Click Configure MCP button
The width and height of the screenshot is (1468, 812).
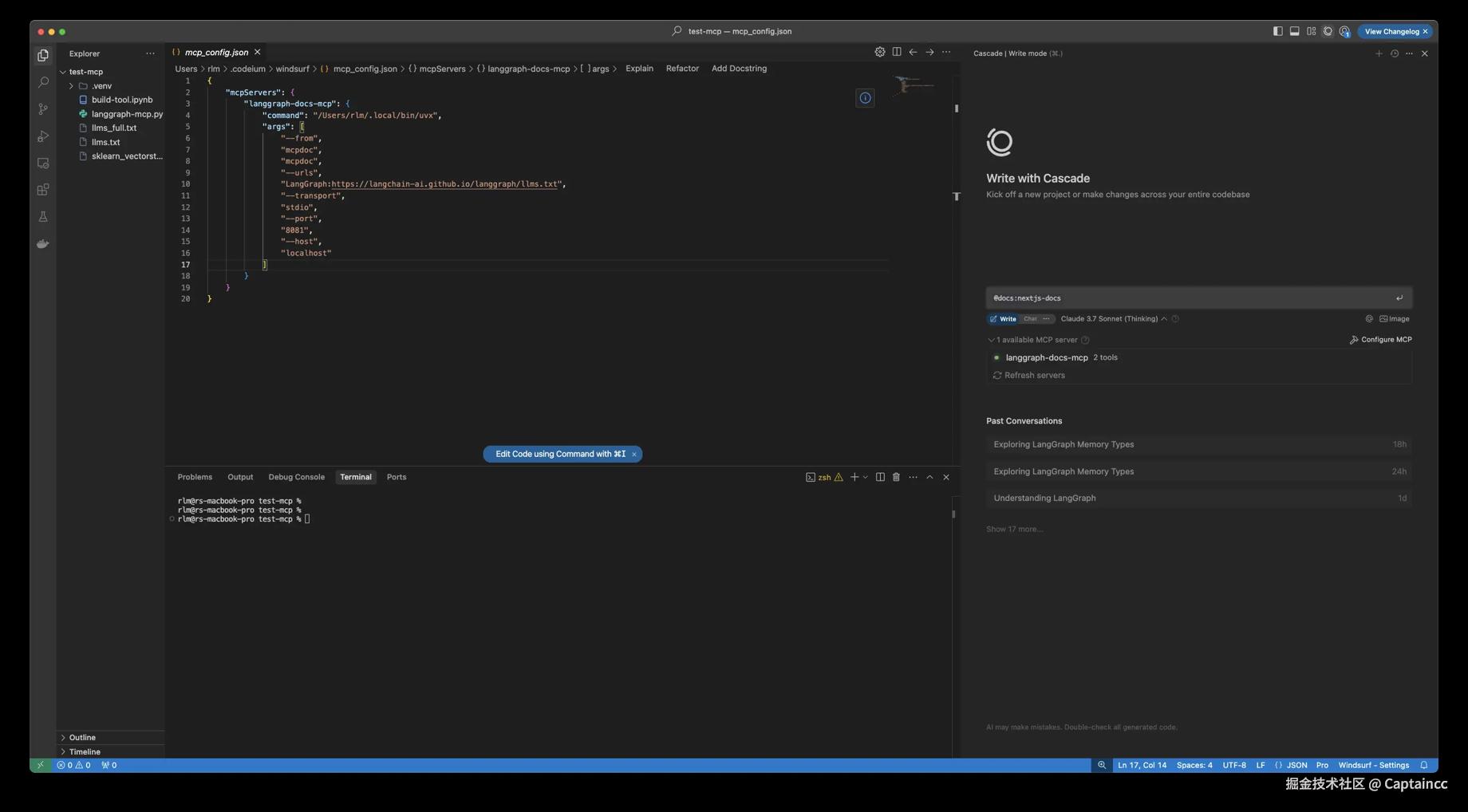(1380, 340)
